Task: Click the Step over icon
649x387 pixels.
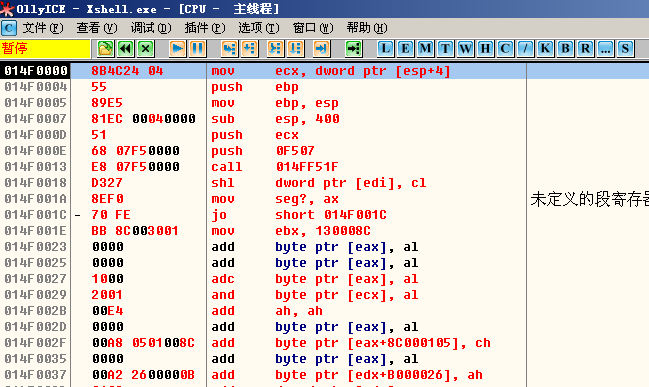Action: [x=250, y=49]
